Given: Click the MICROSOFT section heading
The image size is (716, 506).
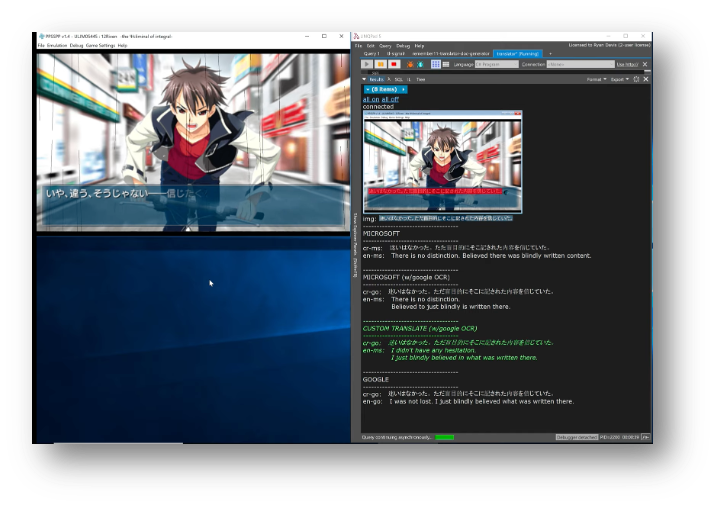Looking at the screenshot, I should tap(381, 233).
